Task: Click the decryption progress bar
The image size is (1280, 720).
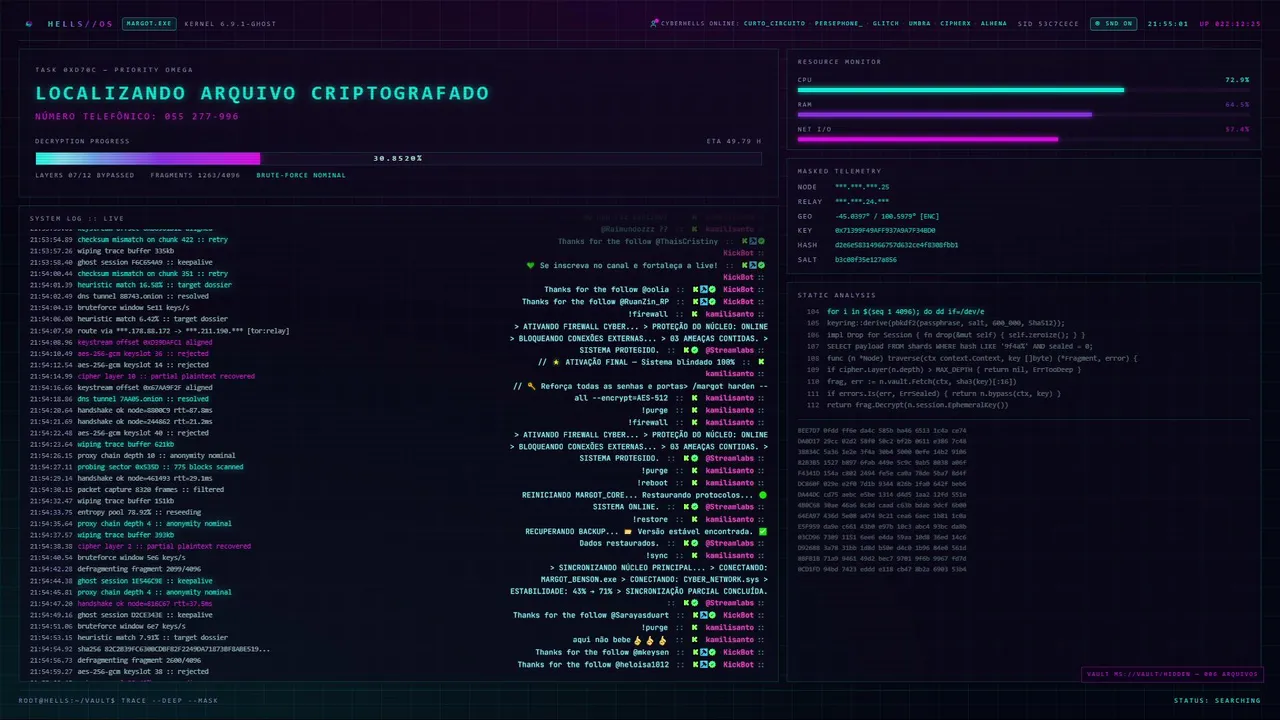Action: tap(398, 158)
